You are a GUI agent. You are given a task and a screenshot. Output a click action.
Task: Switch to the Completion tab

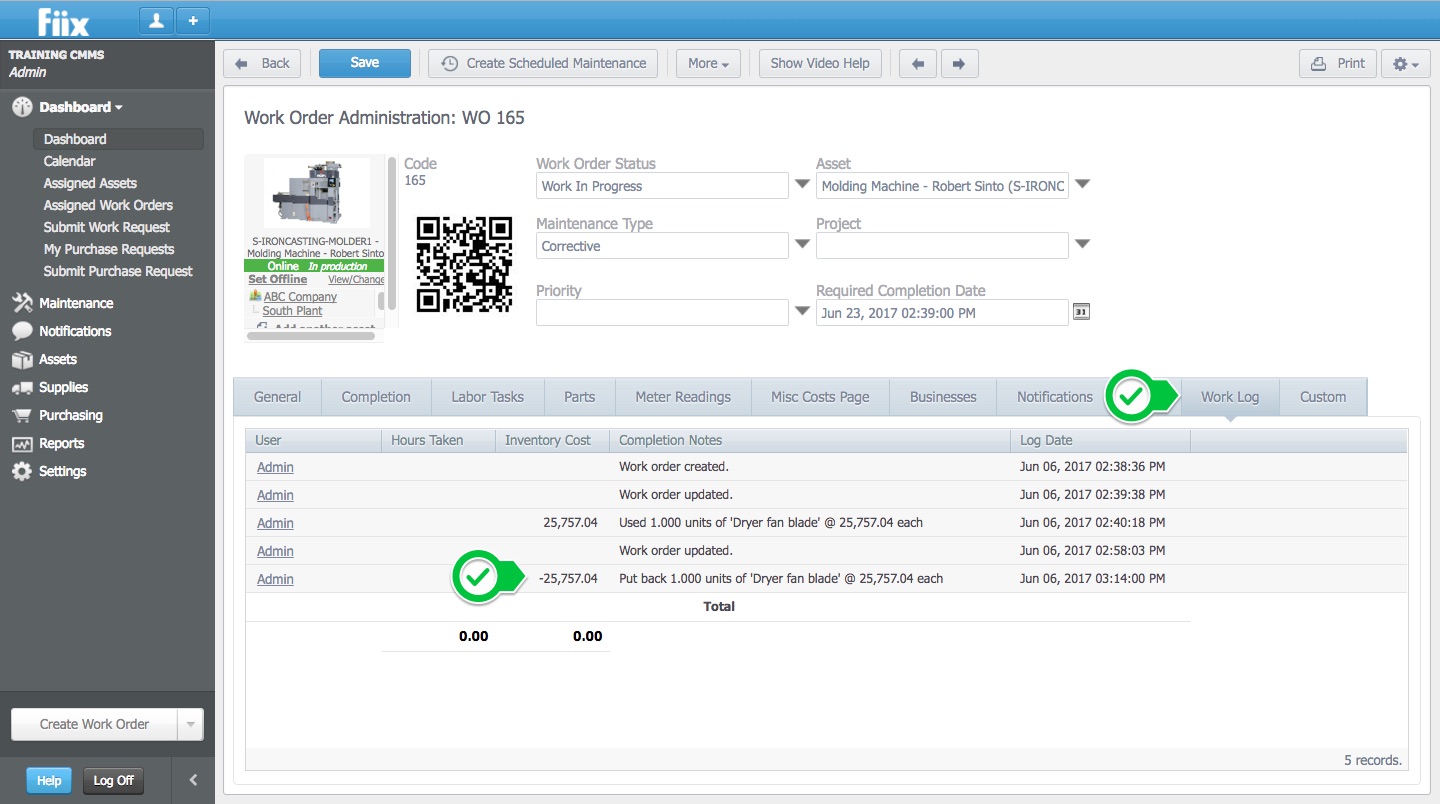[x=376, y=397]
